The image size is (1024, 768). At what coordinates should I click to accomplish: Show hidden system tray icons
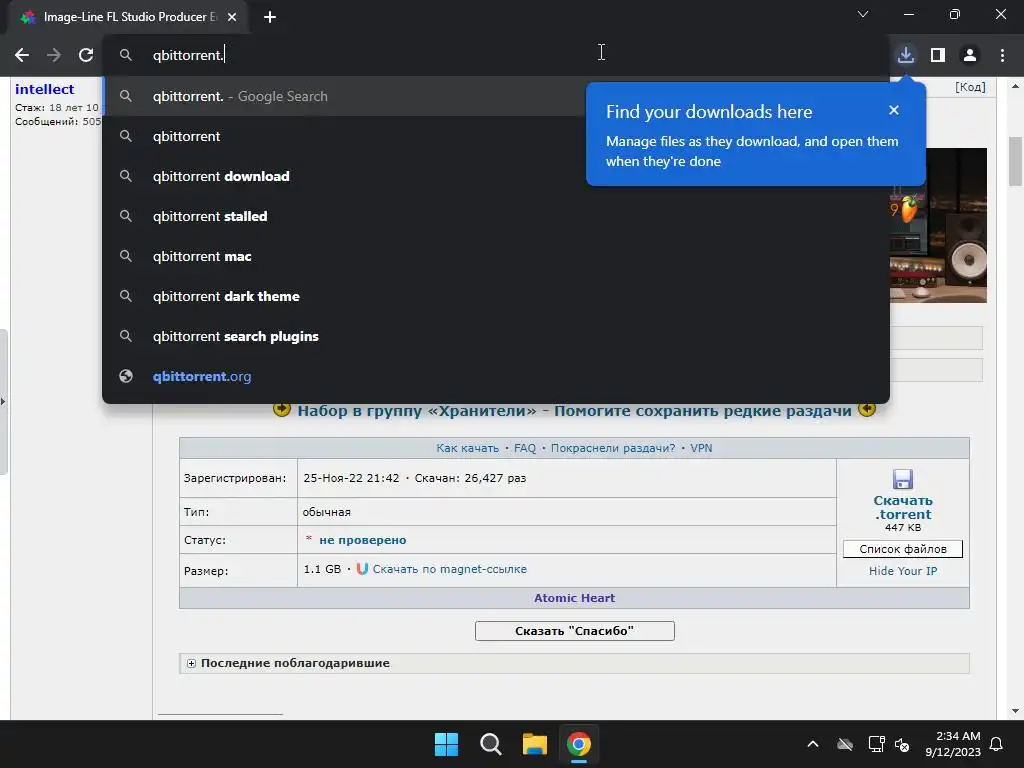coord(813,744)
